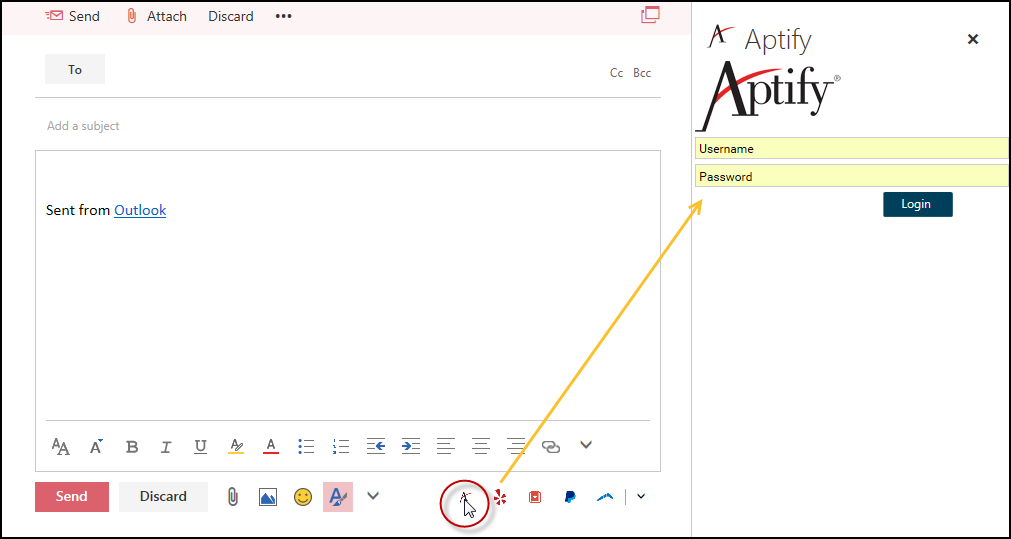Show the Cc field
Image resolution: width=1011 pixels, height=539 pixels.
point(616,73)
